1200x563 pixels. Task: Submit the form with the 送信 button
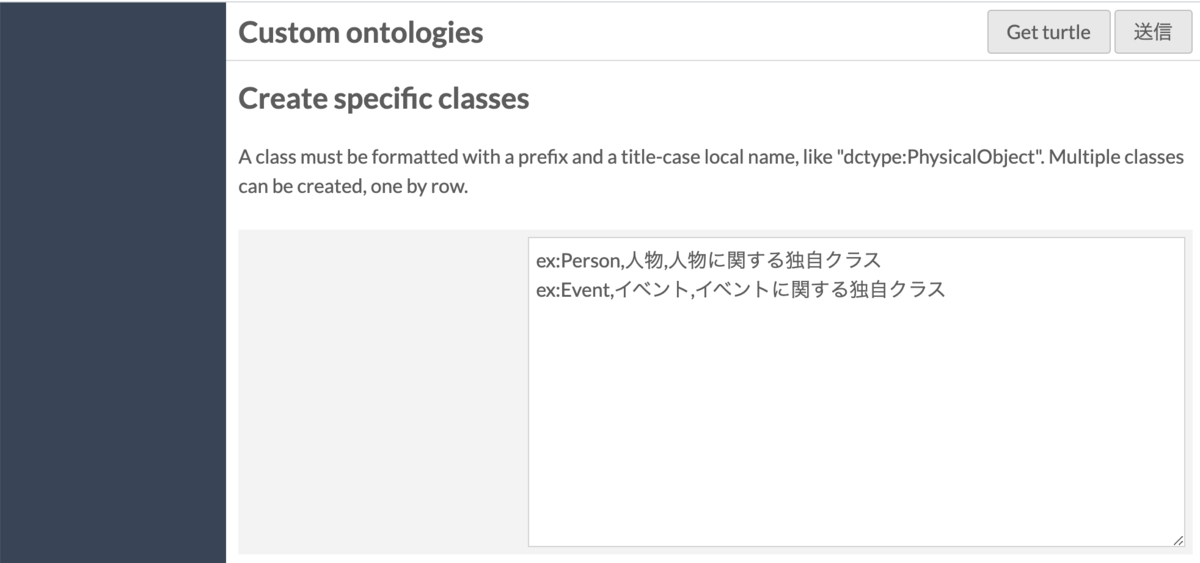pyautogui.click(x=1153, y=31)
